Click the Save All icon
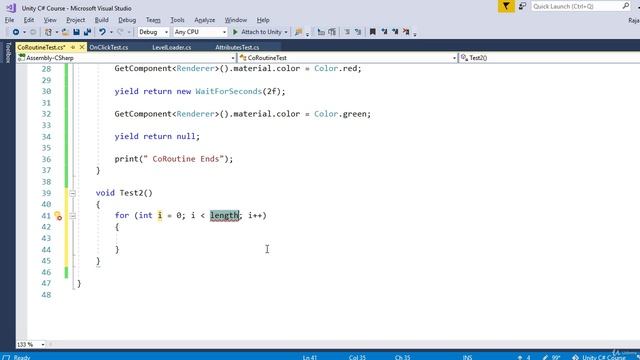The image size is (640, 360). click(x=87, y=32)
